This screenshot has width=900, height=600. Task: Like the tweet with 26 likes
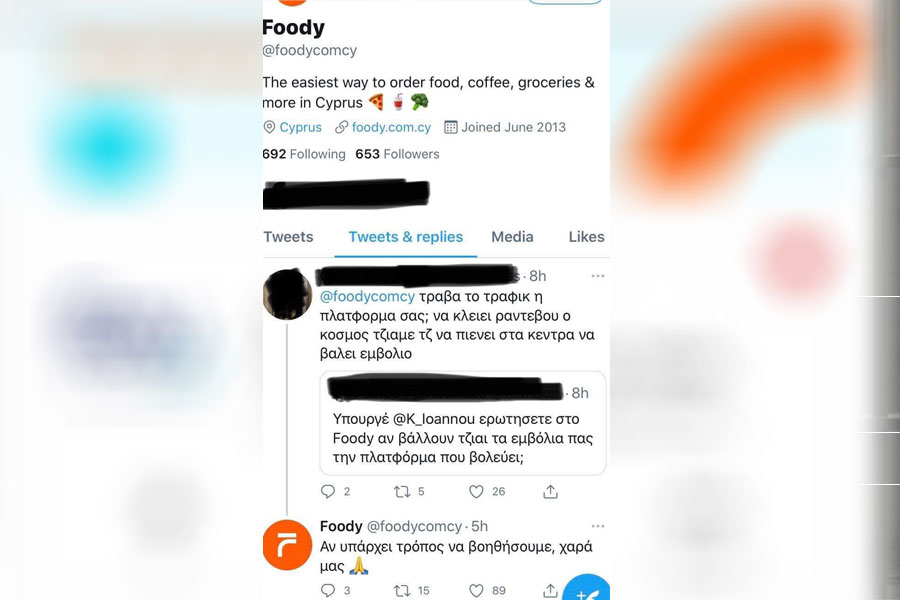476,491
